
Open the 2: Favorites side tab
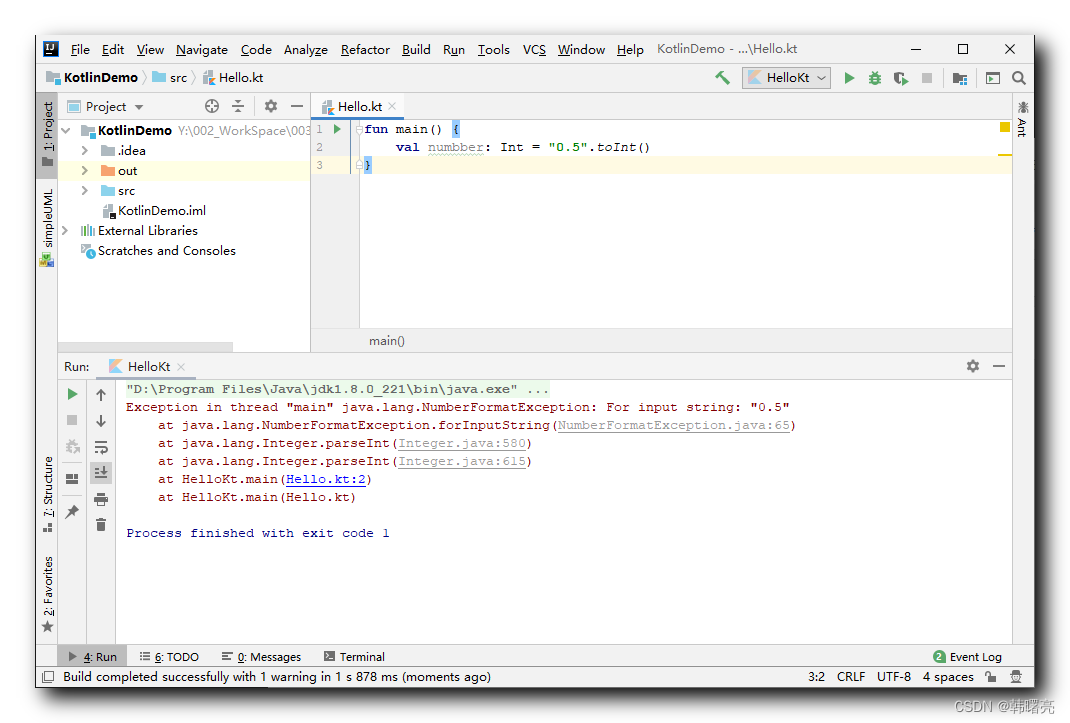pos(47,595)
